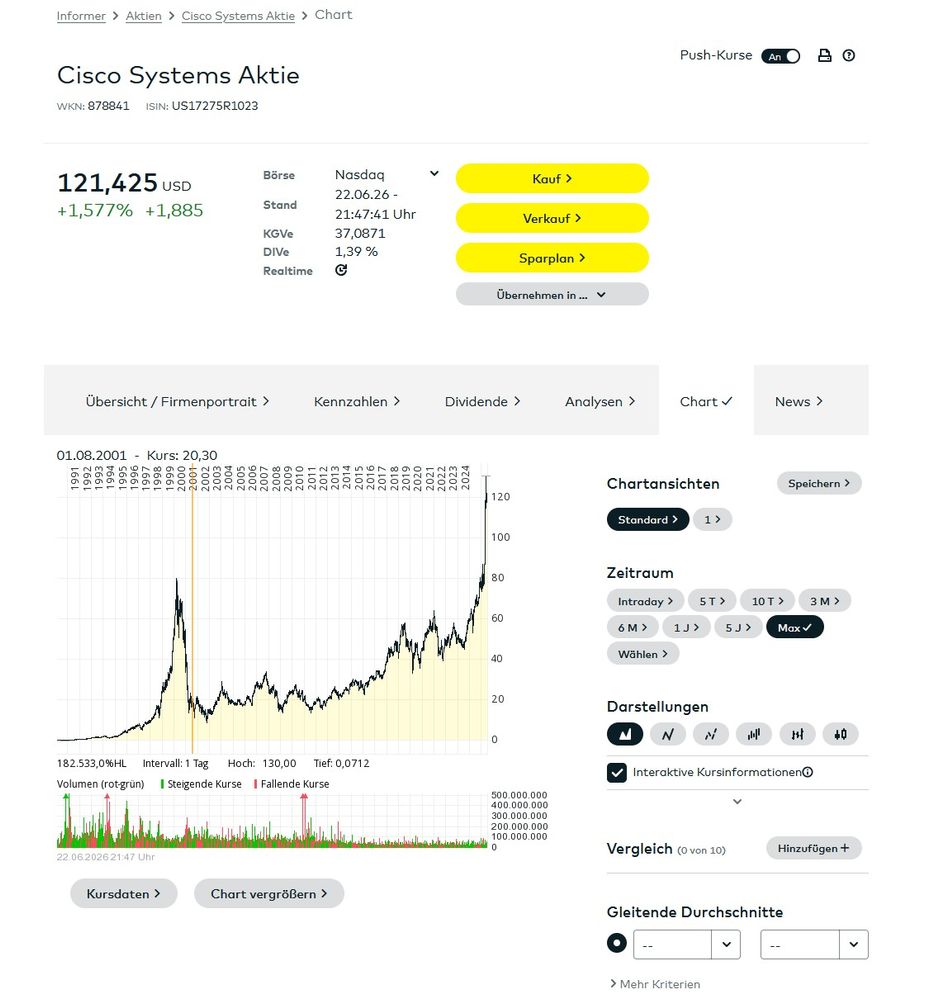
Task: Click the percentage change +1,577%
Action: click(95, 210)
